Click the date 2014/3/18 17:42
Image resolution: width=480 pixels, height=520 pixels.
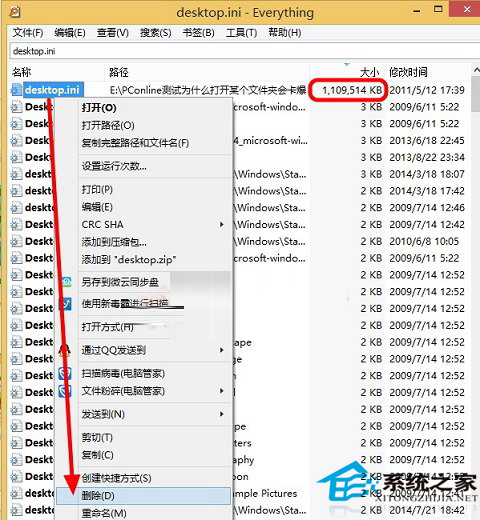[427, 191]
